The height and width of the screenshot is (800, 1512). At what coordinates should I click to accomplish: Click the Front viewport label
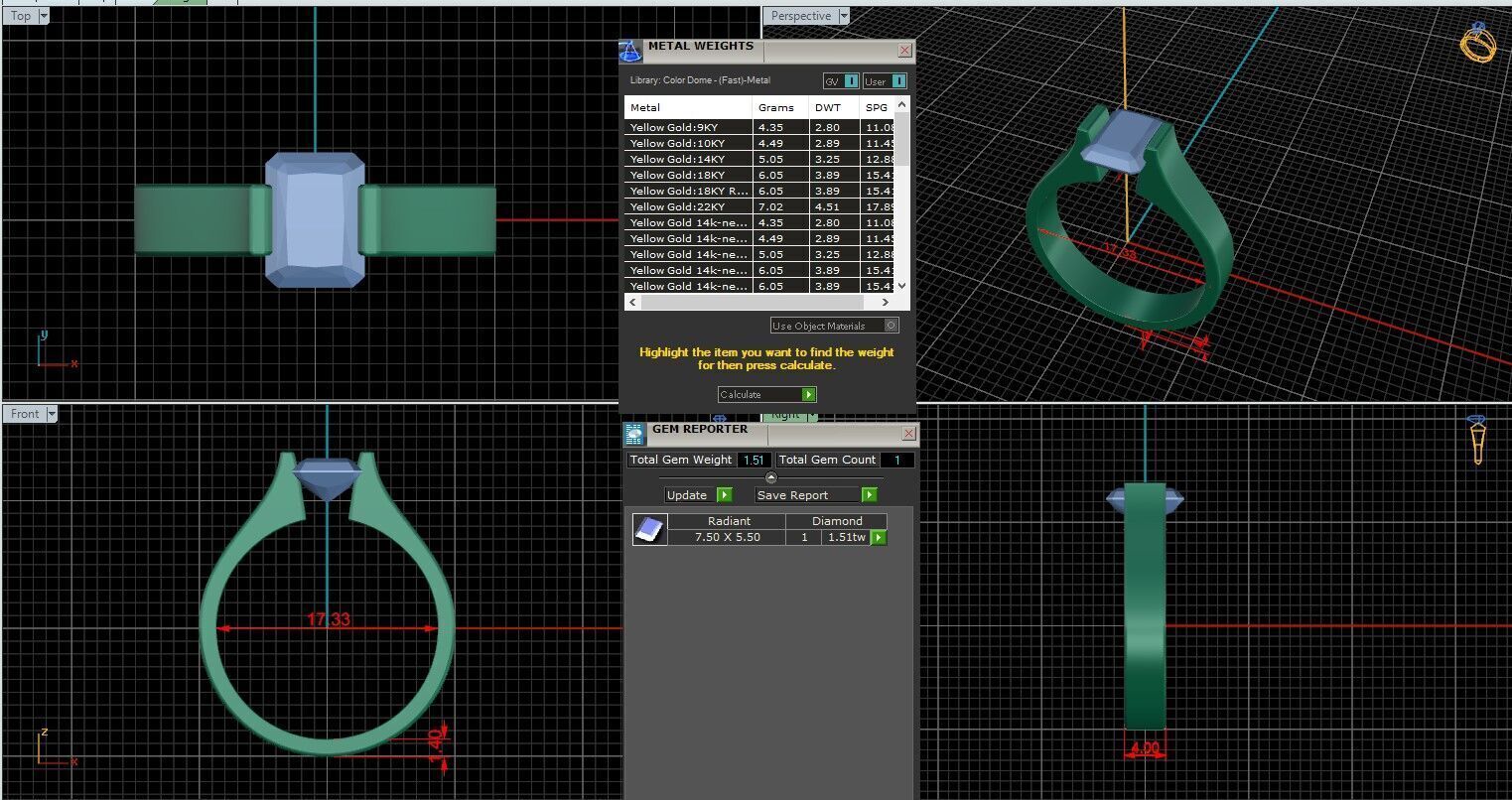25,414
